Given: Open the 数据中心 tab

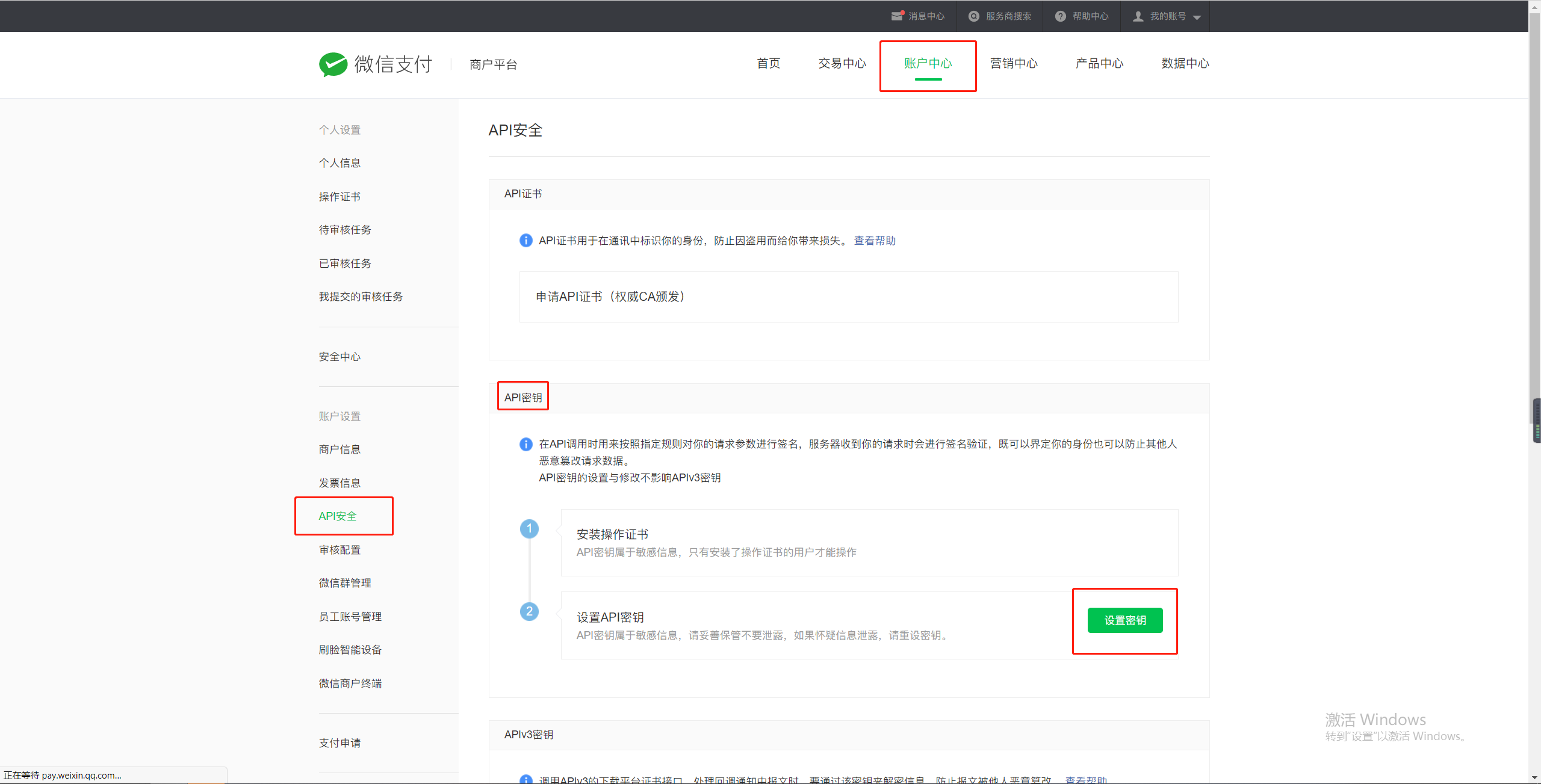Looking at the screenshot, I should (1185, 63).
